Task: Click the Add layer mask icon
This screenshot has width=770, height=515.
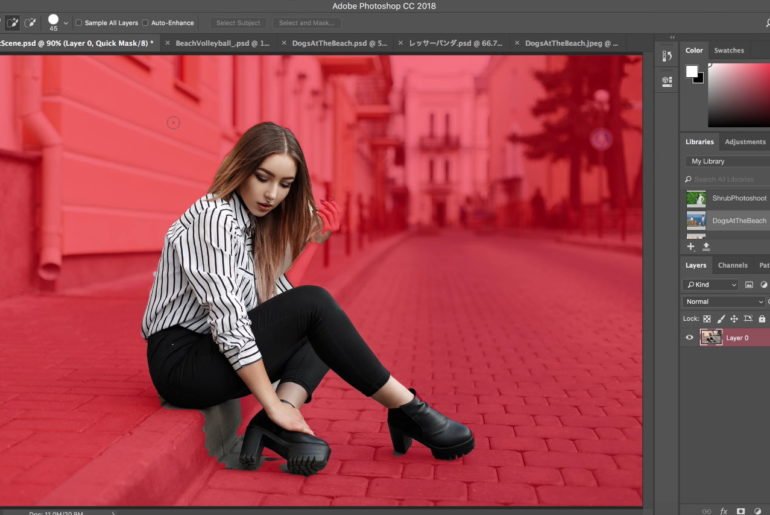Action: tap(741, 511)
